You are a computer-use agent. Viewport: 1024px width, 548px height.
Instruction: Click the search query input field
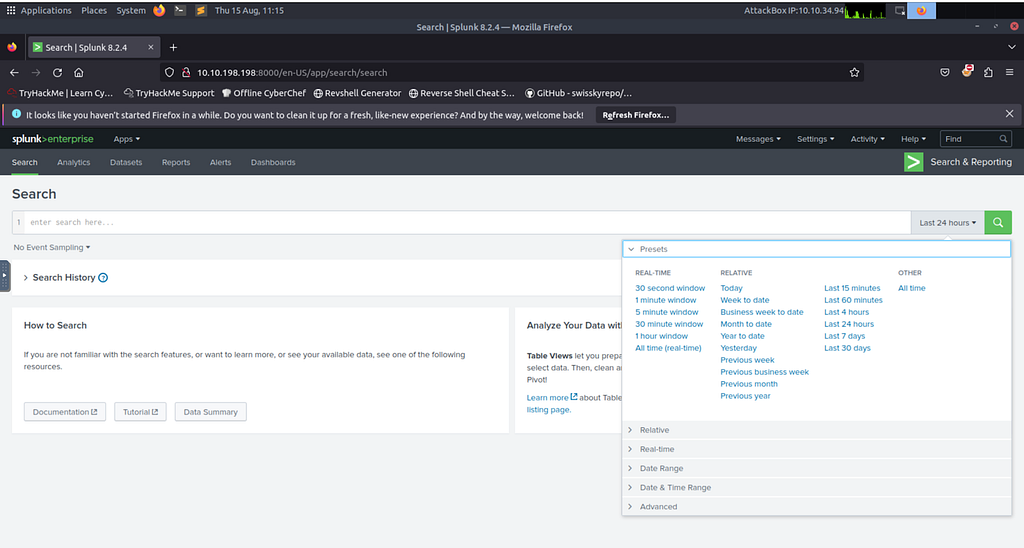pos(467,222)
